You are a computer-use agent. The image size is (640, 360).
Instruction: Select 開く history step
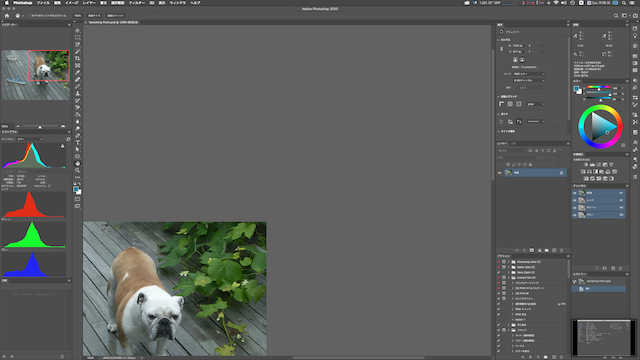[x=599, y=289]
